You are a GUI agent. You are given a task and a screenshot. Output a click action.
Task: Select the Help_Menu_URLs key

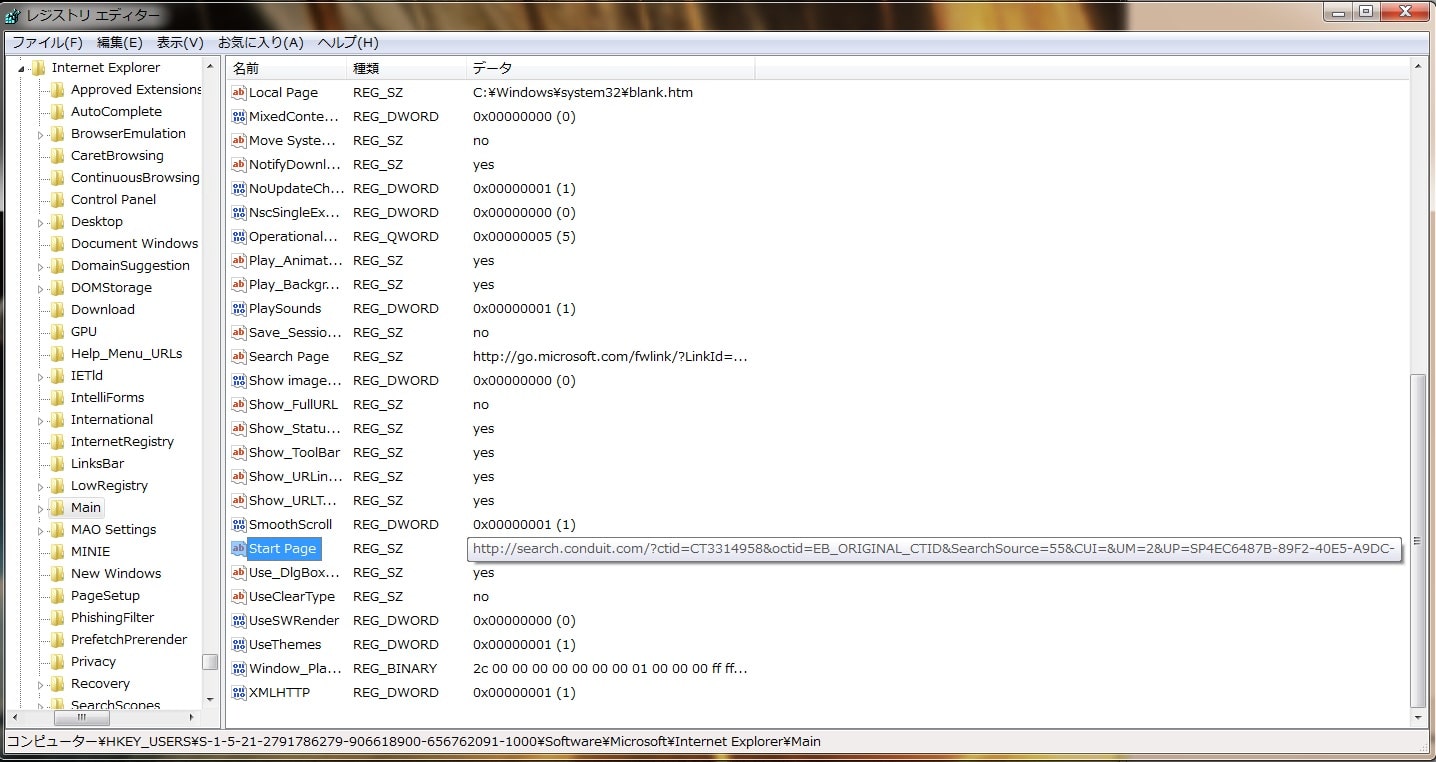tap(126, 353)
